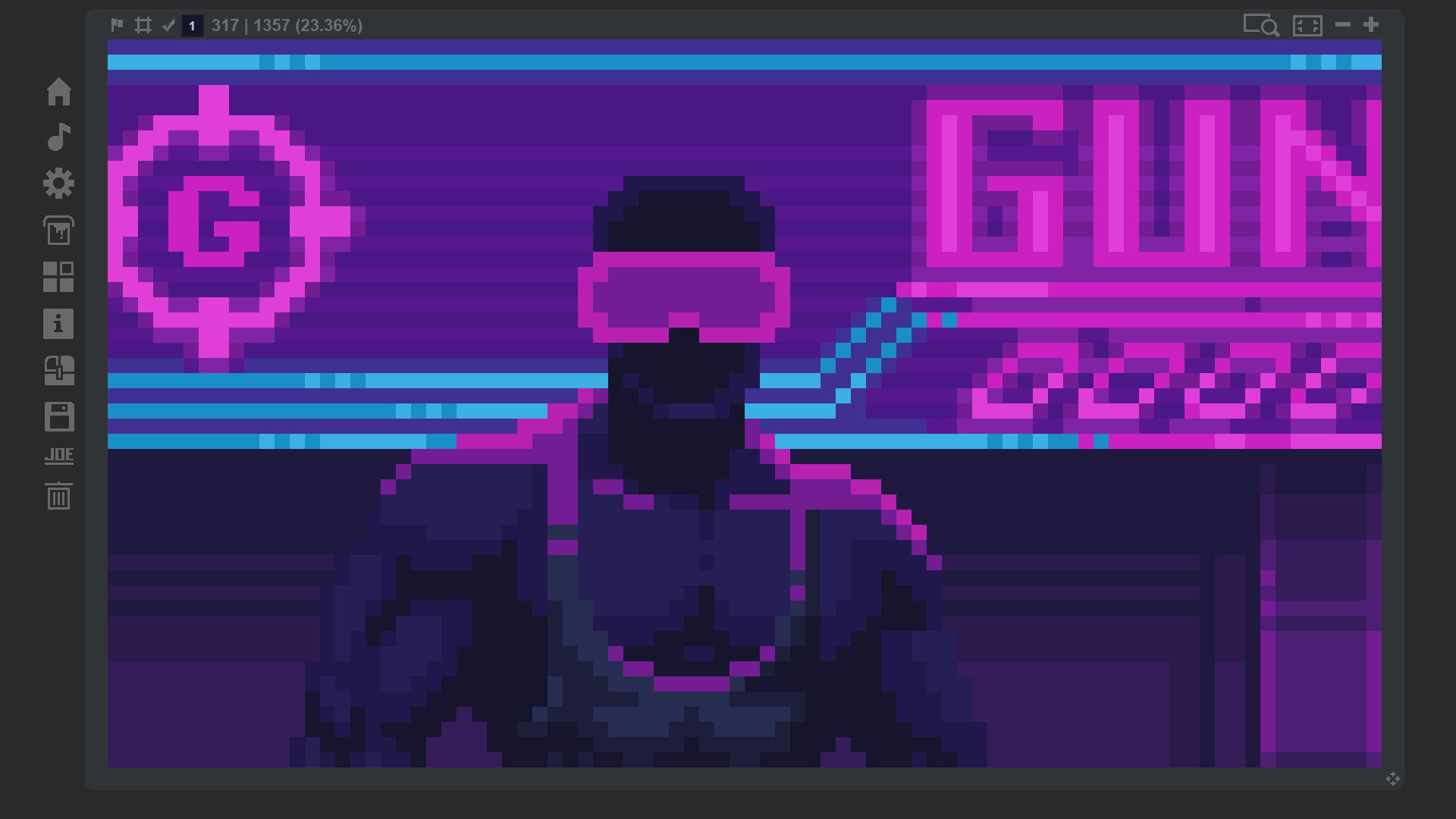Toggle the crop frame overlay
Viewport: 1456px width, 819px height.
click(x=143, y=25)
